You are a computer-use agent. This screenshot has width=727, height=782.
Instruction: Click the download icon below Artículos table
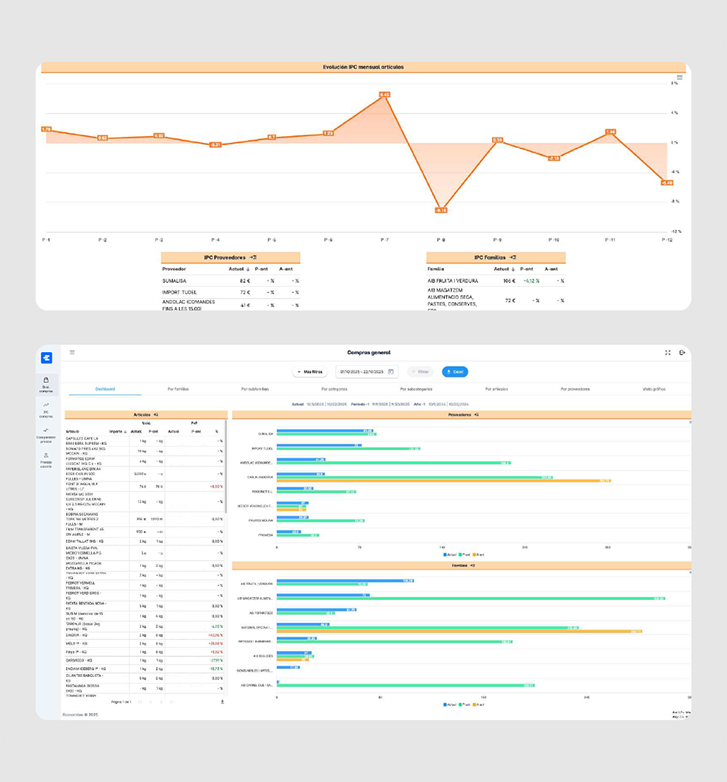[x=222, y=702]
